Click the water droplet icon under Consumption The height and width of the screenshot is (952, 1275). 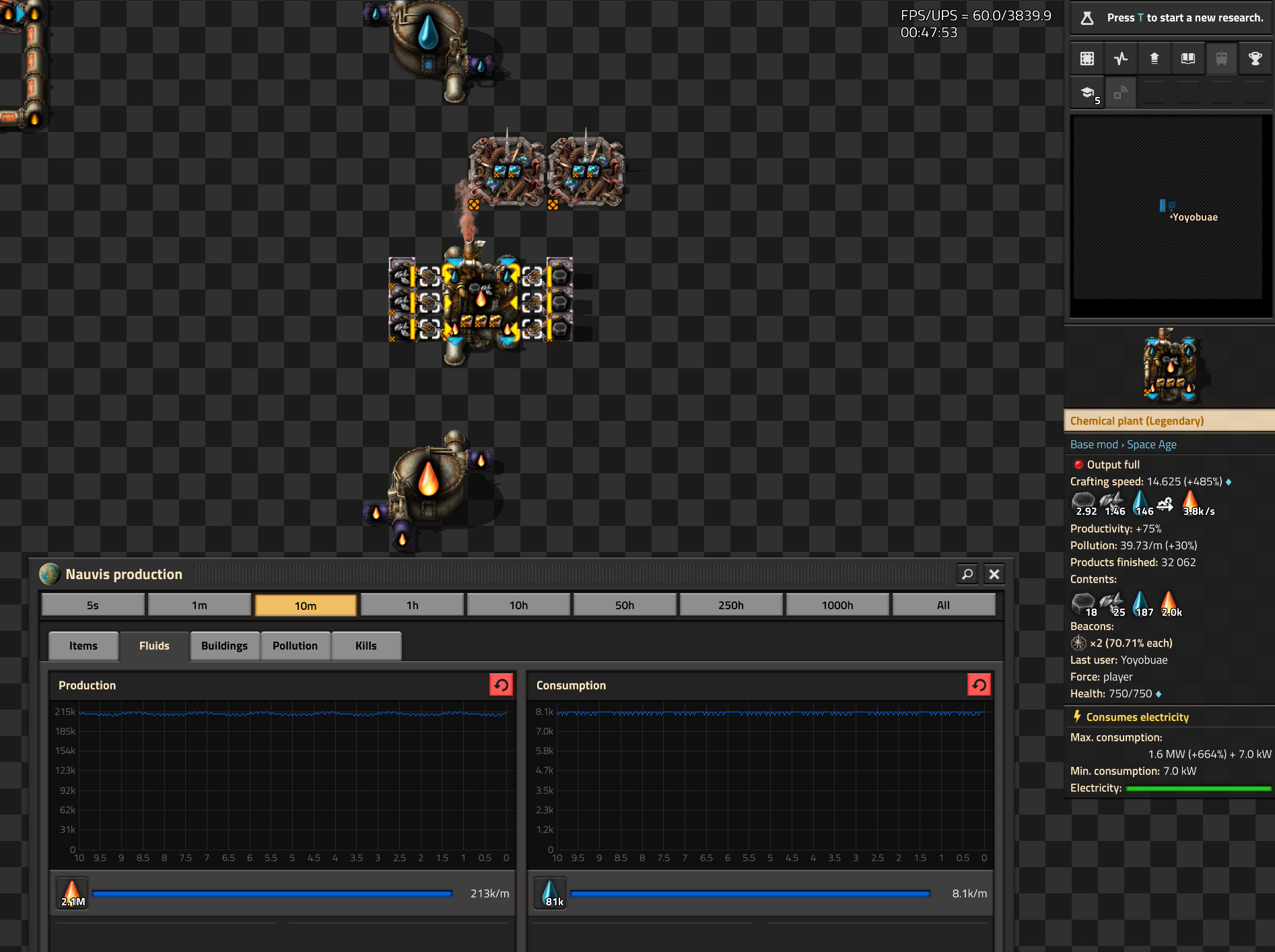551,893
